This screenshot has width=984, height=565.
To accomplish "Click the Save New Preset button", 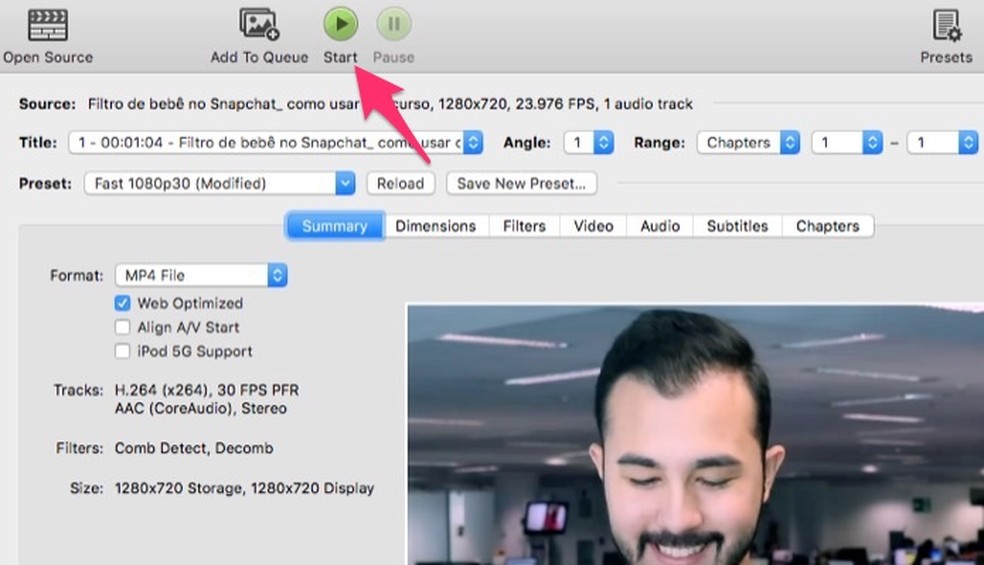I will (521, 183).
